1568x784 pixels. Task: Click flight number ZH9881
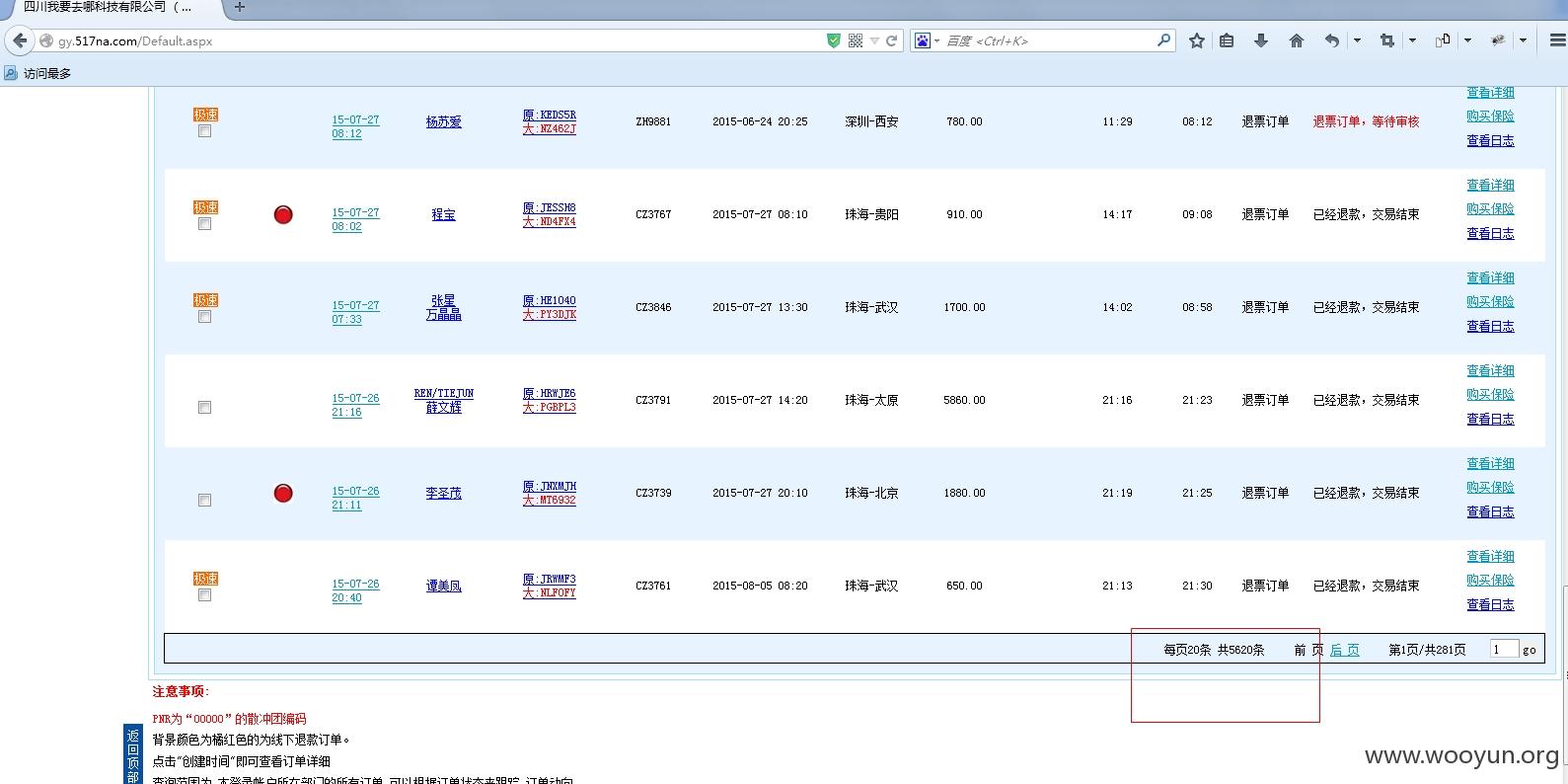pyautogui.click(x=653, y=121)
